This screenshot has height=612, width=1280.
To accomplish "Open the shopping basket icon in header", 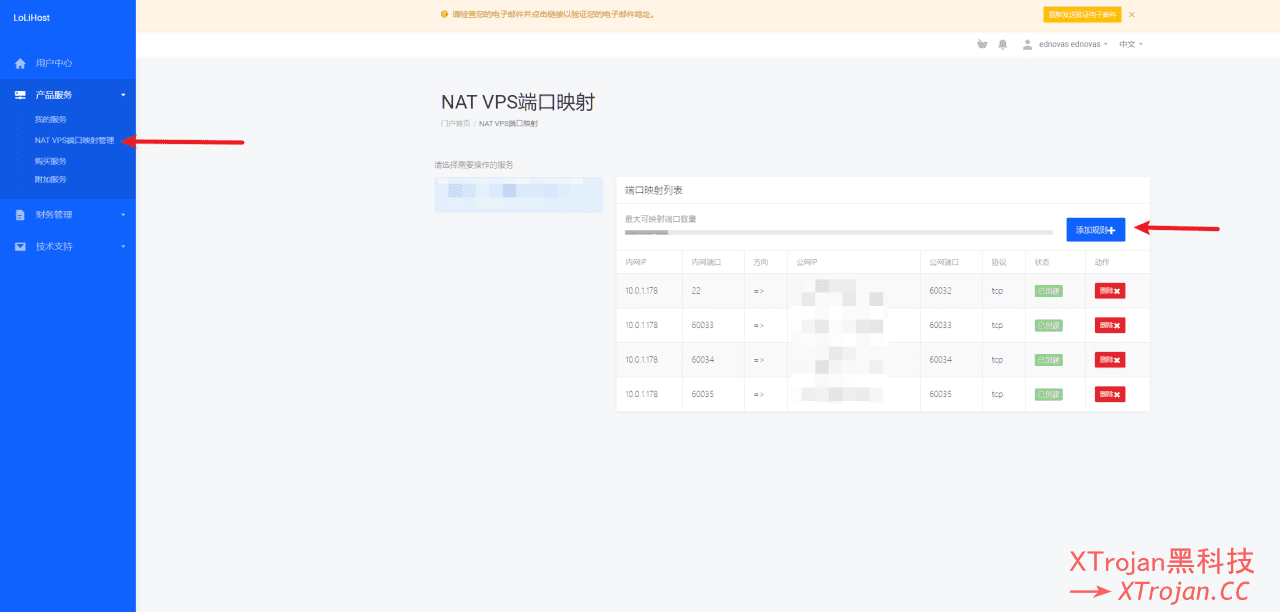I will [x=982, y=44].
